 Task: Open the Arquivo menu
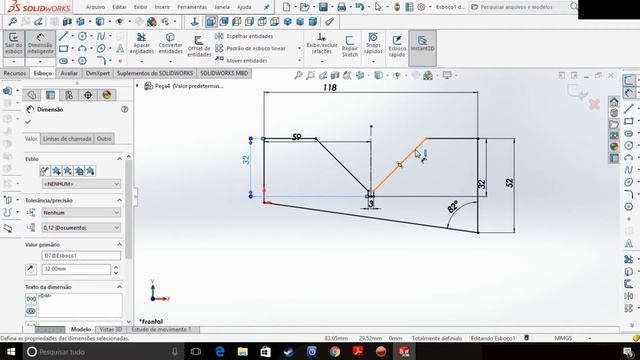coord(95,7)
